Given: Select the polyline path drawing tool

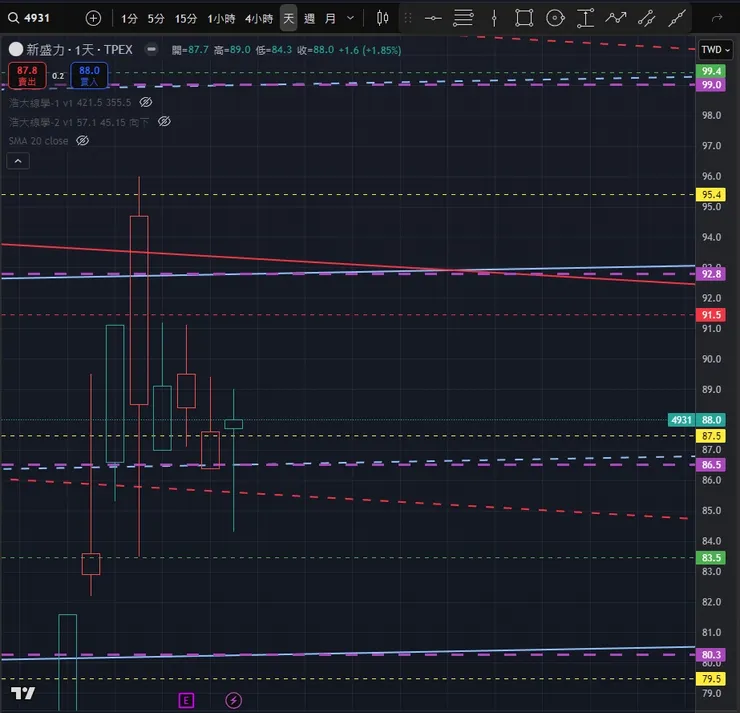Looking at the screenshot, I should pos(615,18).
